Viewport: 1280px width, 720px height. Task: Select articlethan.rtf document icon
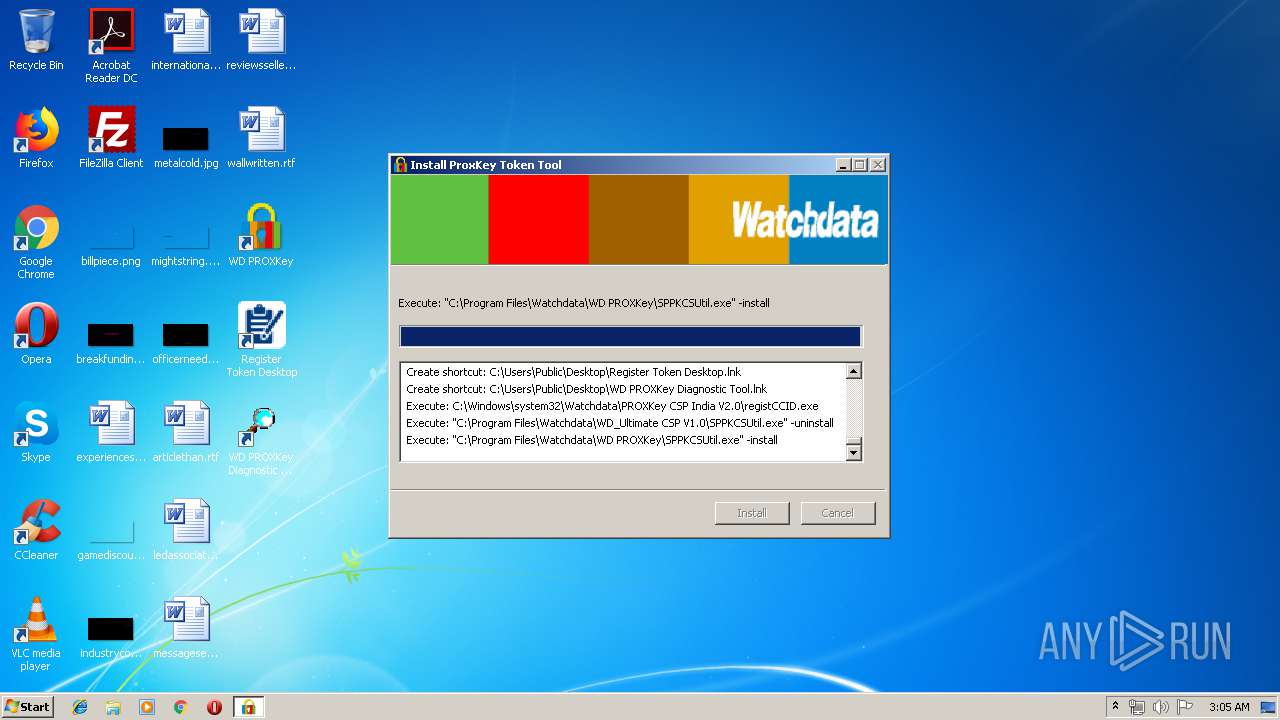[186, 432]
